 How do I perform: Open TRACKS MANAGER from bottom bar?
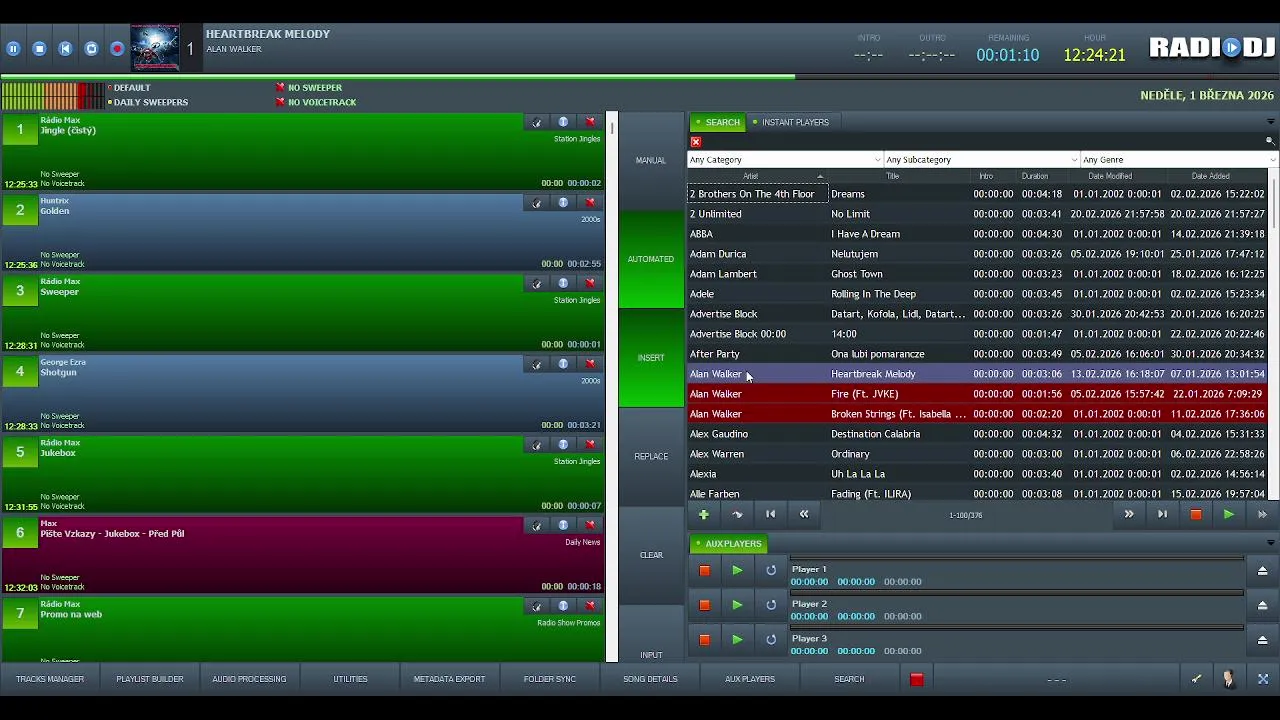[50, 679]
